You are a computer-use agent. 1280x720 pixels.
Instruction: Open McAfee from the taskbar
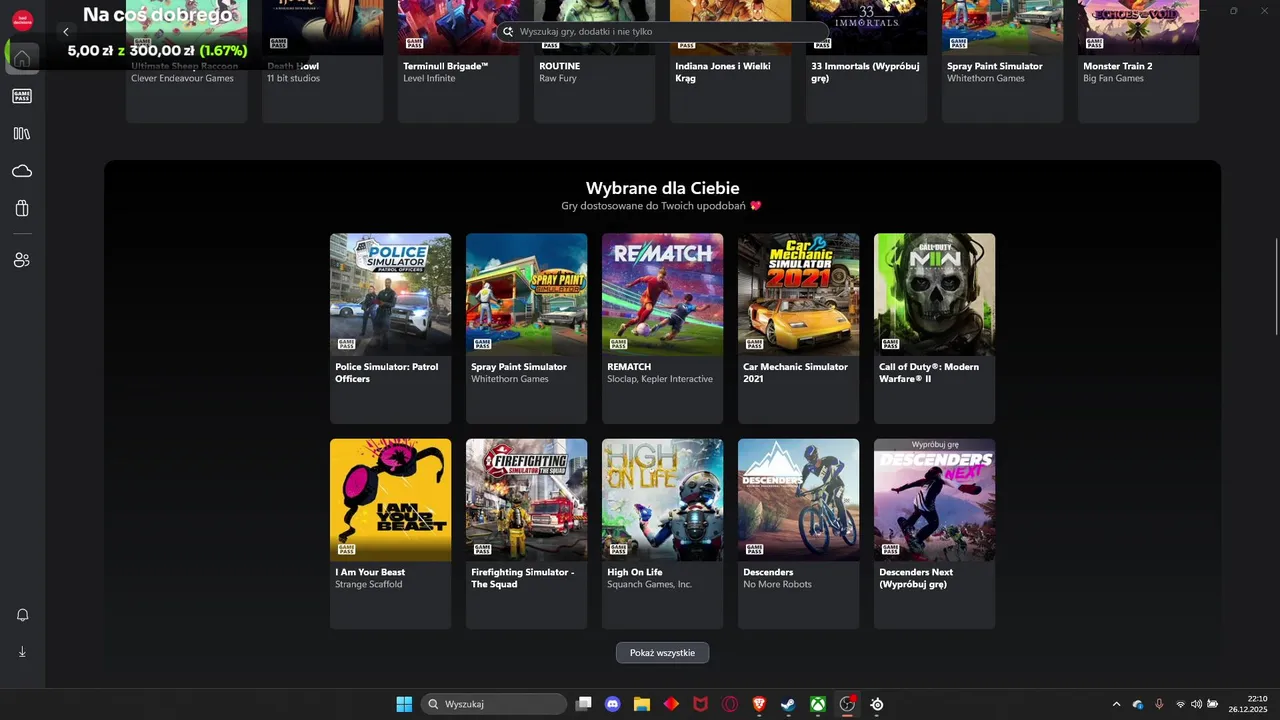pos(701,704)
